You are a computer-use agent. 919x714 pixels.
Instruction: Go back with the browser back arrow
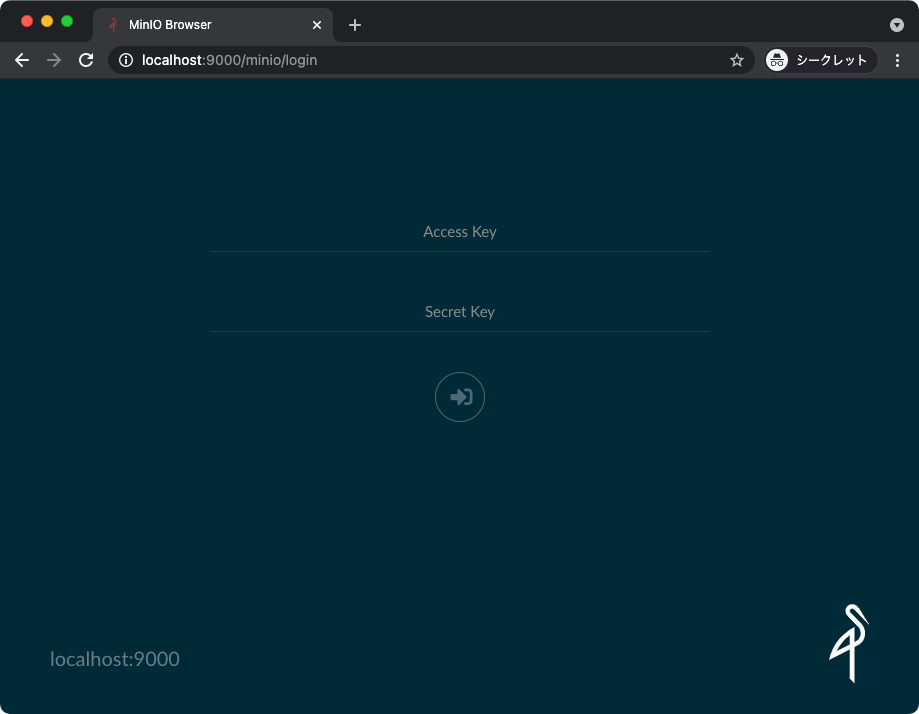[22, 60]
